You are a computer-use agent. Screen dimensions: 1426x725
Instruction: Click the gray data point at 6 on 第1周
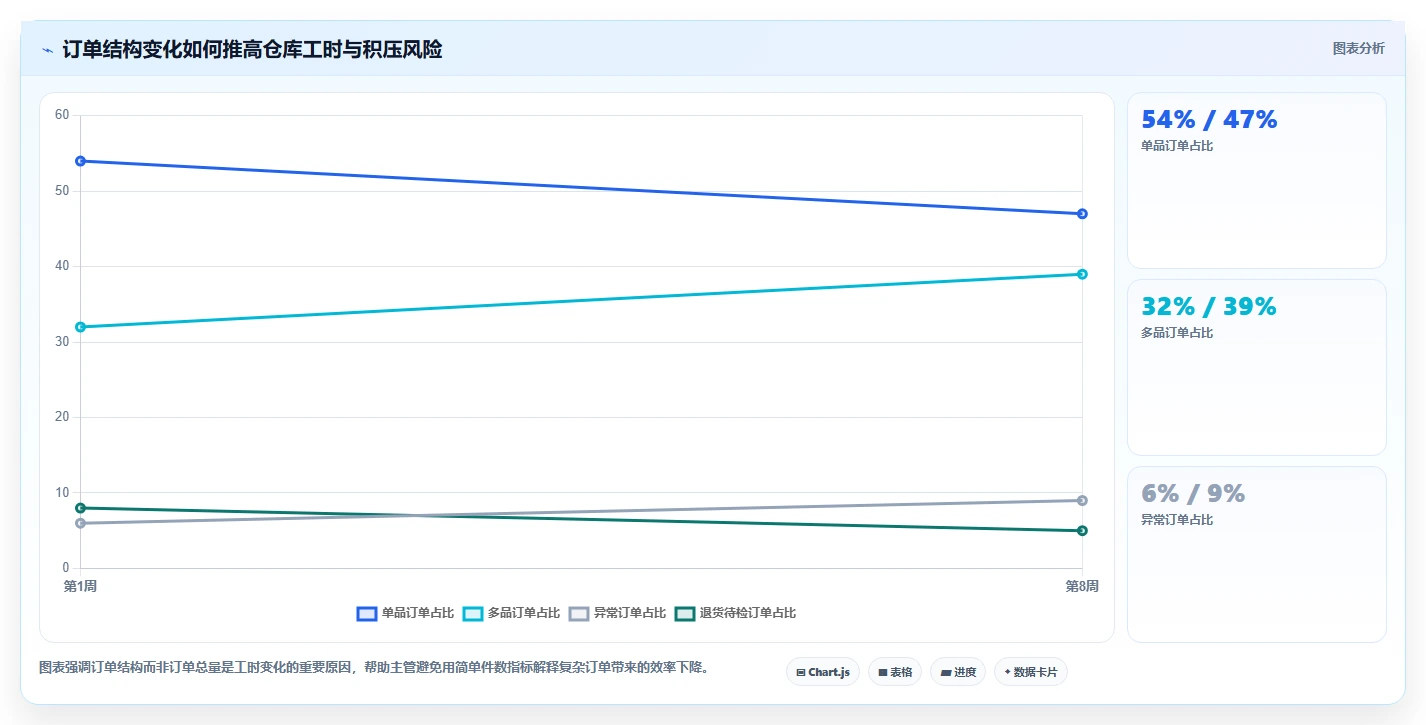pos(80,523)
